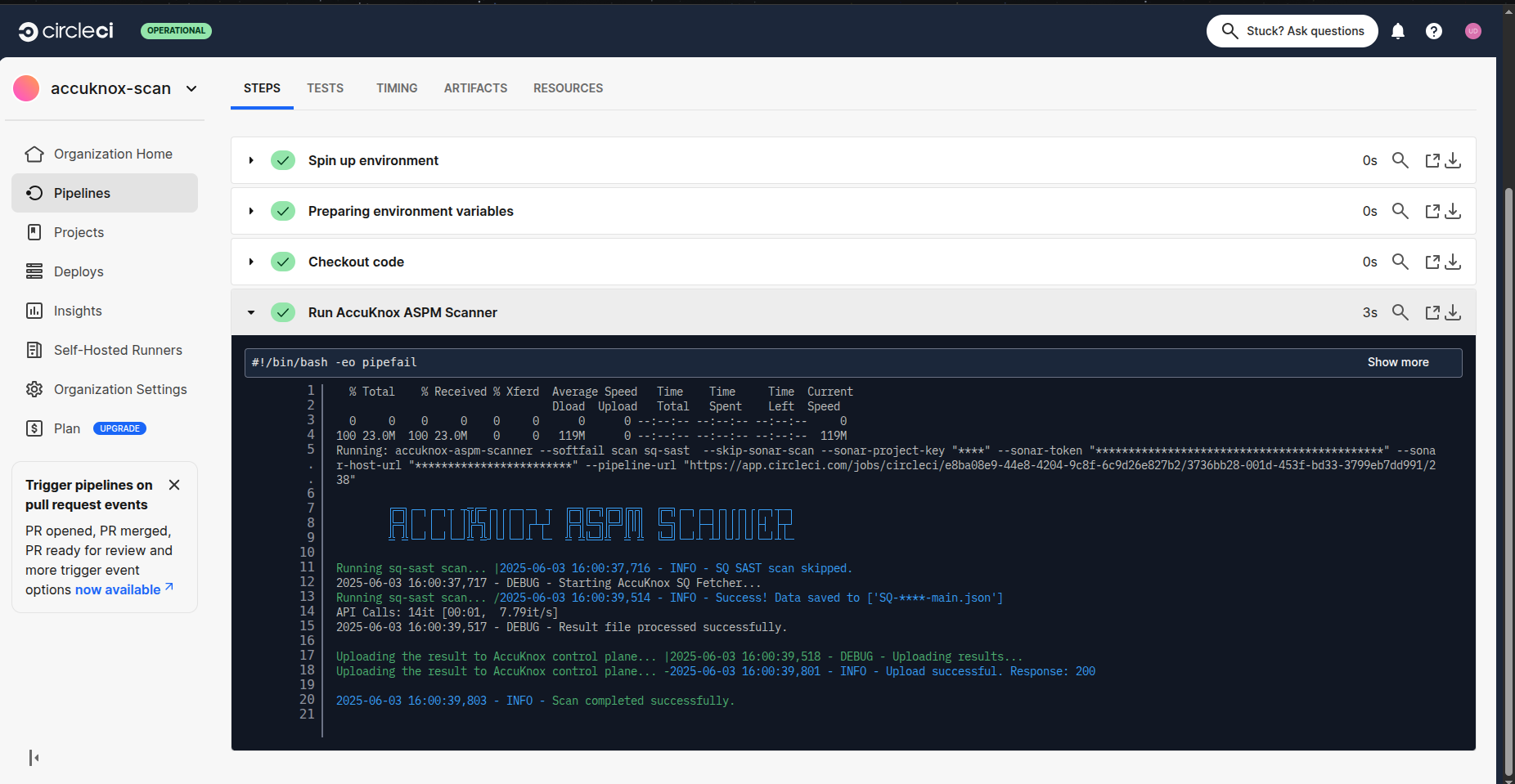Switch to the RESOURCES tab

[568, 88]
